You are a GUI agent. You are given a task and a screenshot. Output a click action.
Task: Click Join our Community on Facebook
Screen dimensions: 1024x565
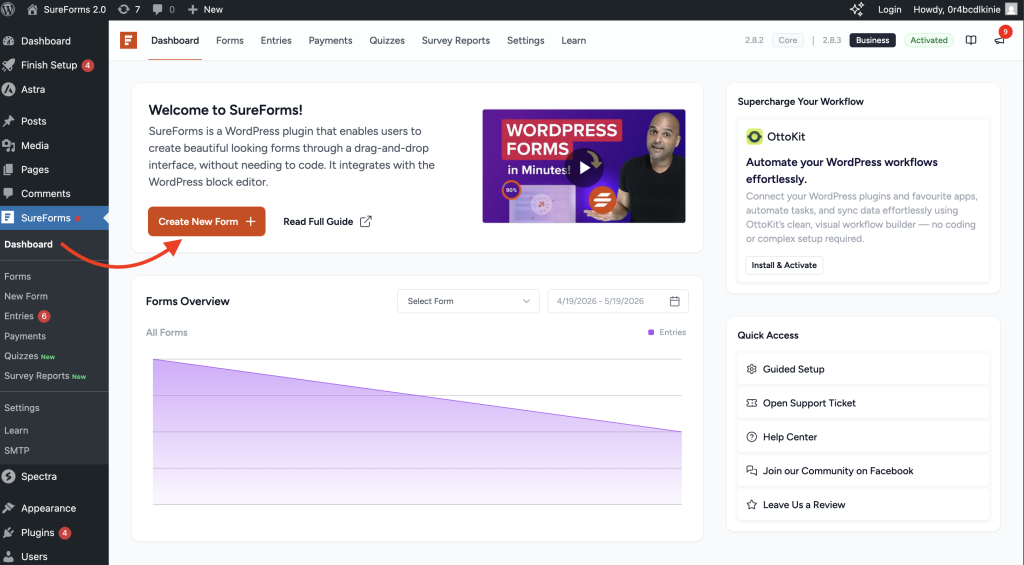click(863, 471)
